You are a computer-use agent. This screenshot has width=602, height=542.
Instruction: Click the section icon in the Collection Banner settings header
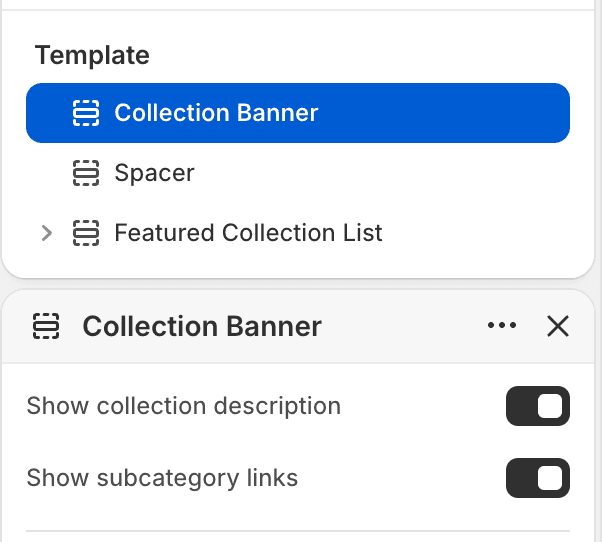(46, 326)
